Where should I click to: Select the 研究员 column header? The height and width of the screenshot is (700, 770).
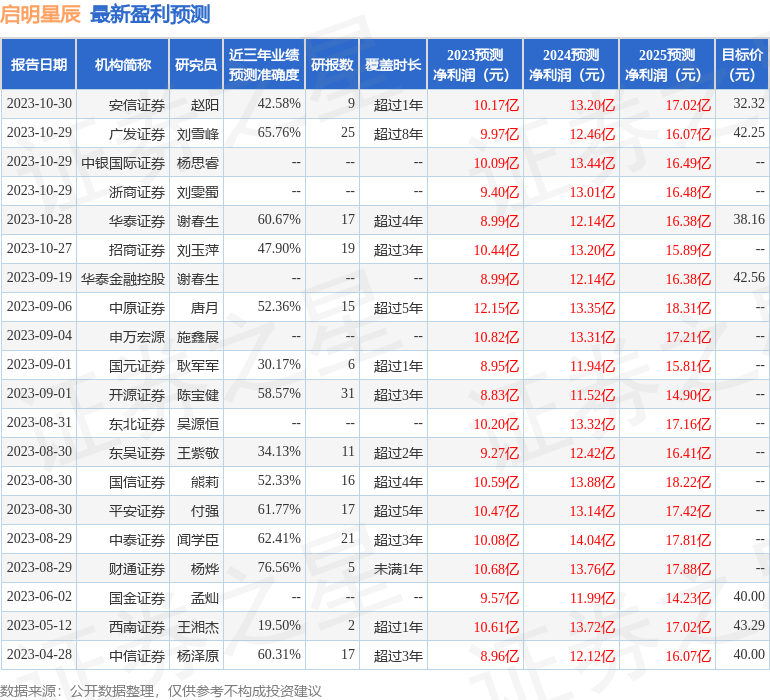click(x=196, y=64)
